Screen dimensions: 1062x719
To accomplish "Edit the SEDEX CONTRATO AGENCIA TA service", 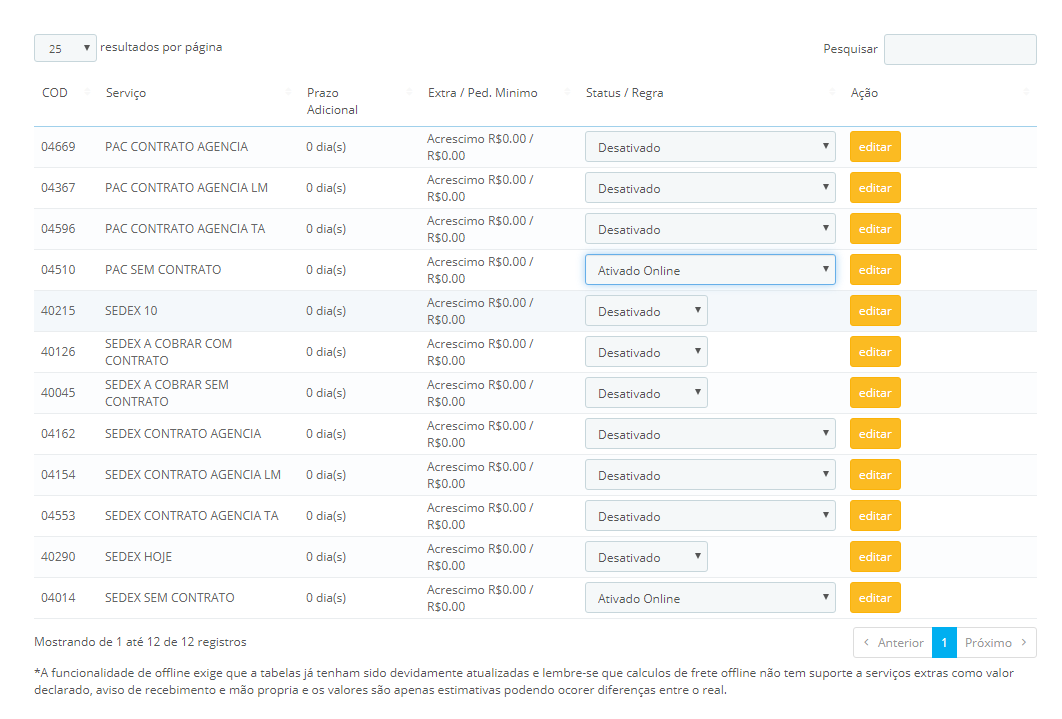I will [x=875, y=516].
